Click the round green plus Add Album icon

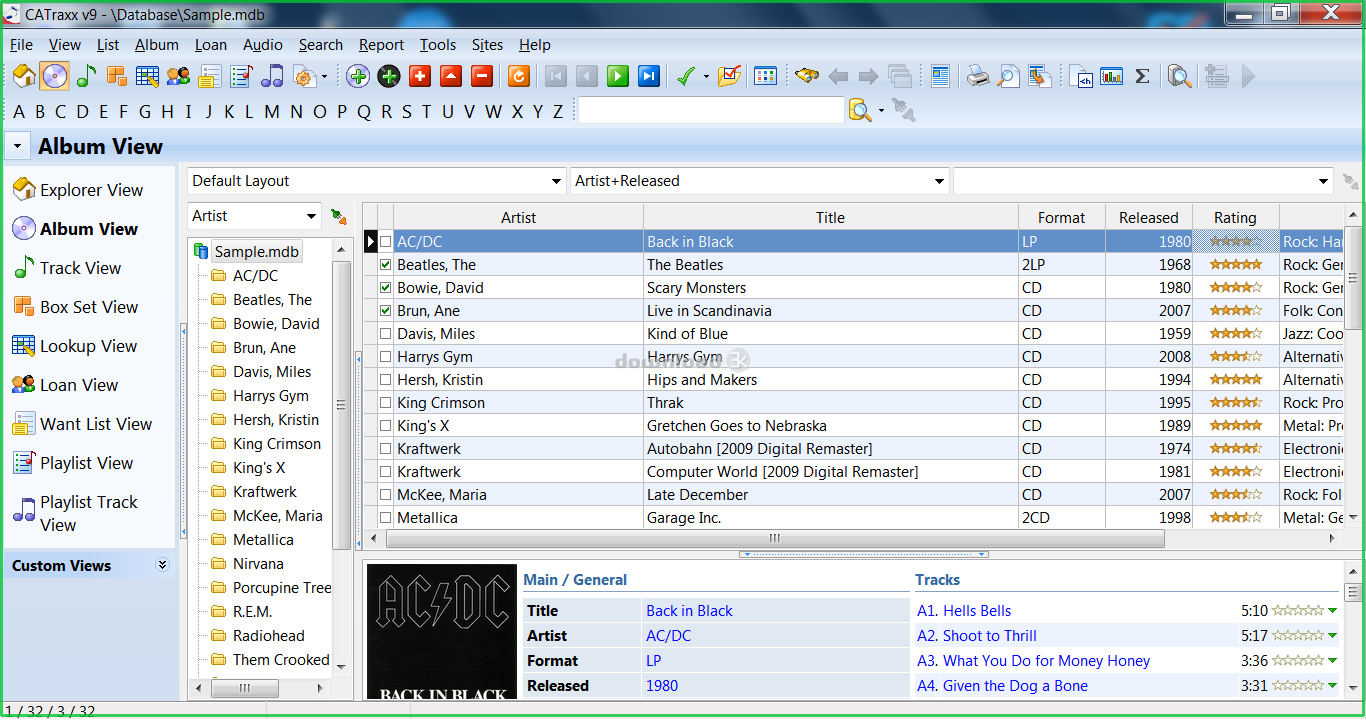[358, 76]
